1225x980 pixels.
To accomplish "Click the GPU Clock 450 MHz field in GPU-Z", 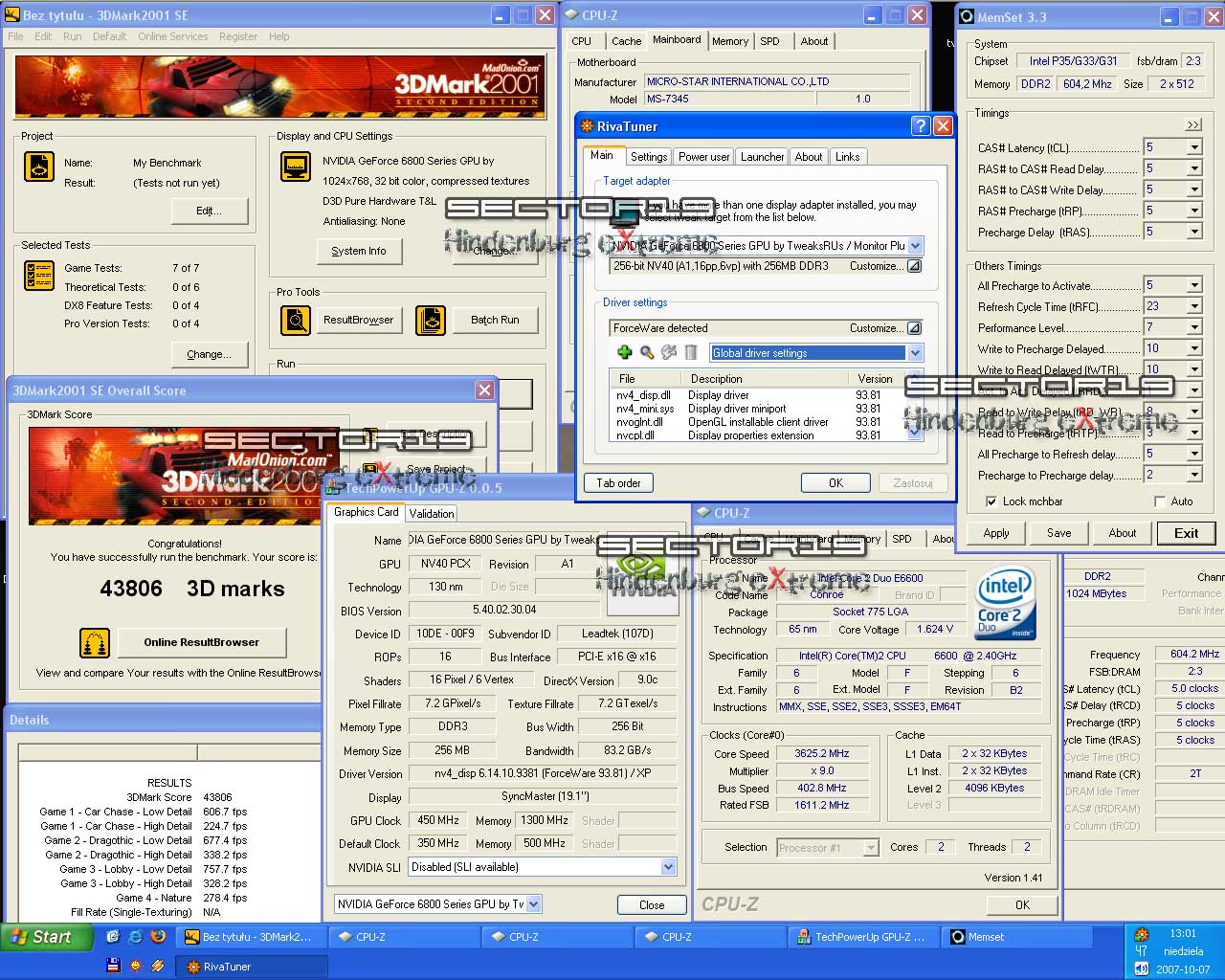I will pyautogui.click(x=438, y=820).
